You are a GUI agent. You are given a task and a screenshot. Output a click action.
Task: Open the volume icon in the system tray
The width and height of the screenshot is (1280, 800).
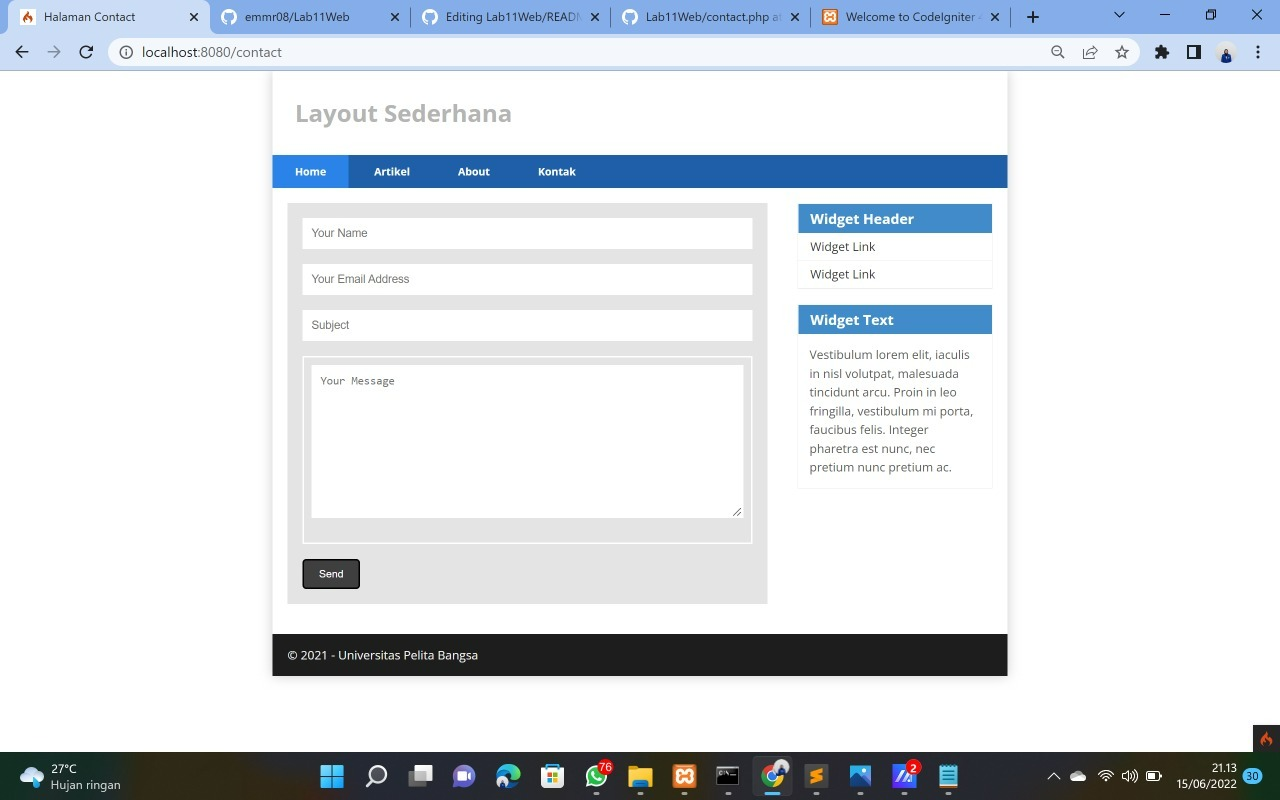click(x=1129, y=775)
